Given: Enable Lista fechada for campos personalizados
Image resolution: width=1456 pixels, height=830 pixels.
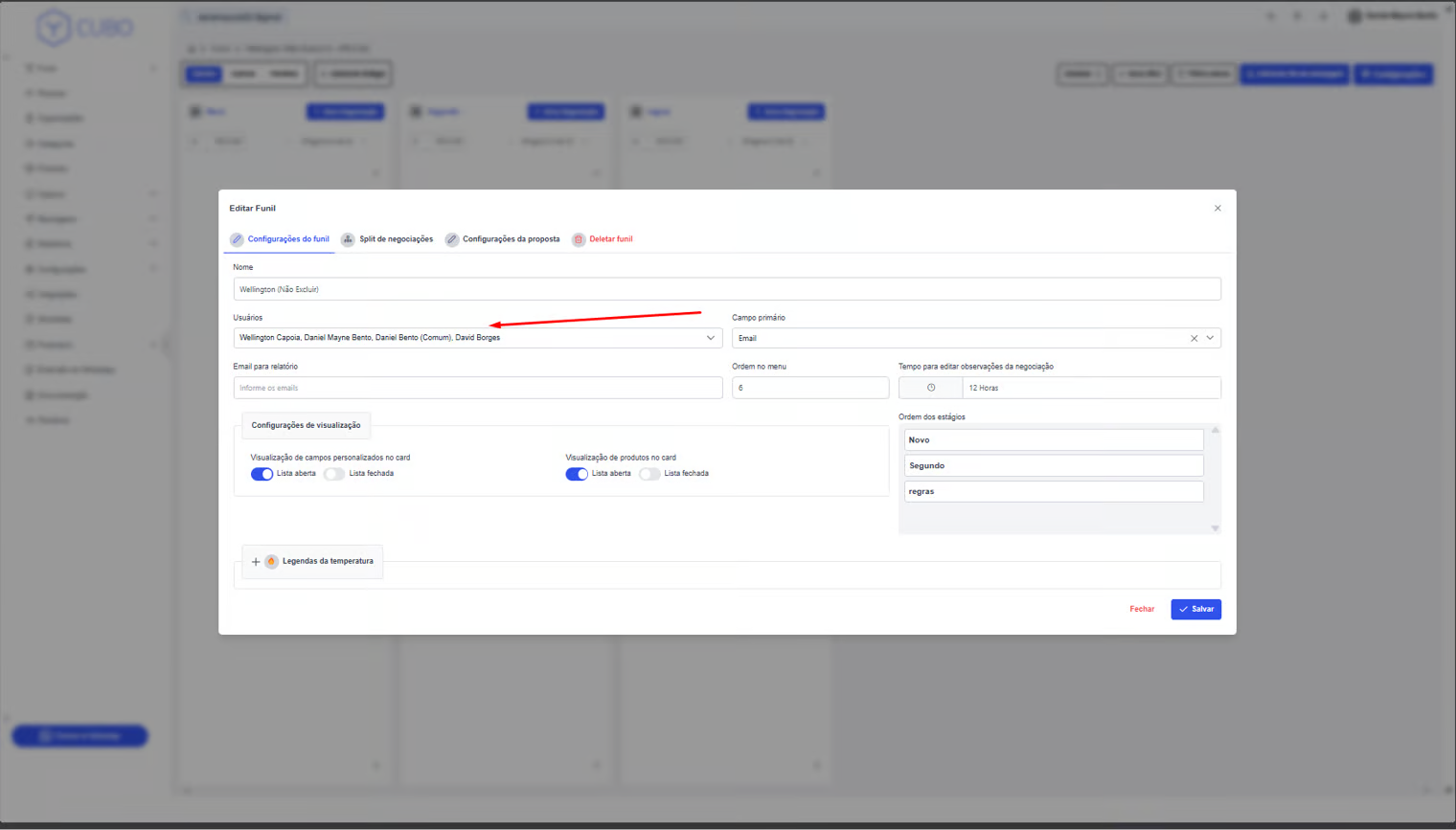Looking at the screenshot, I should coord(334,474).
